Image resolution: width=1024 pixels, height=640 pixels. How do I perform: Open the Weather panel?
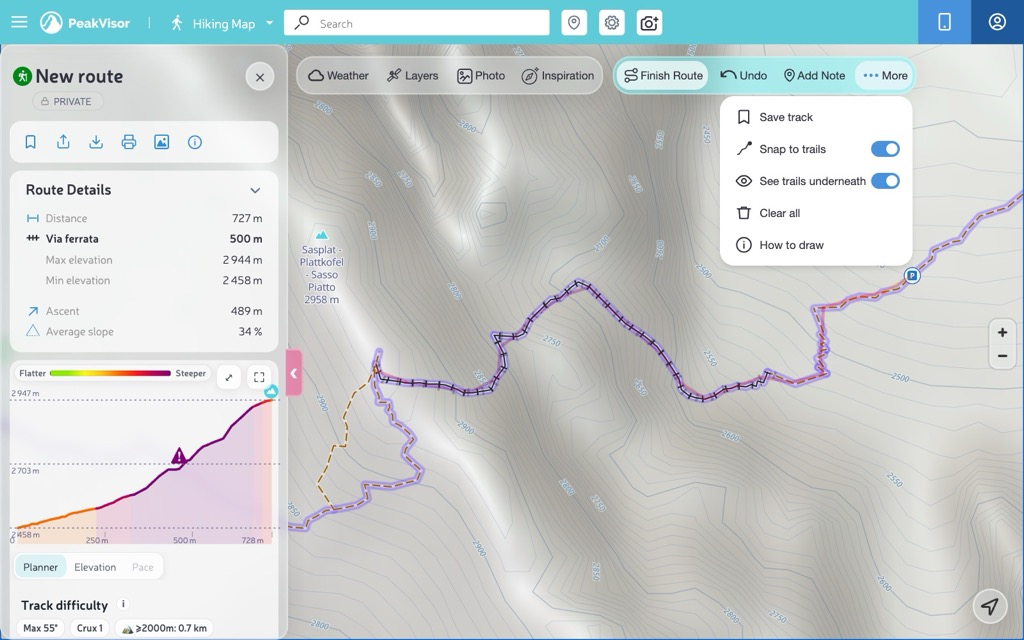338,76
